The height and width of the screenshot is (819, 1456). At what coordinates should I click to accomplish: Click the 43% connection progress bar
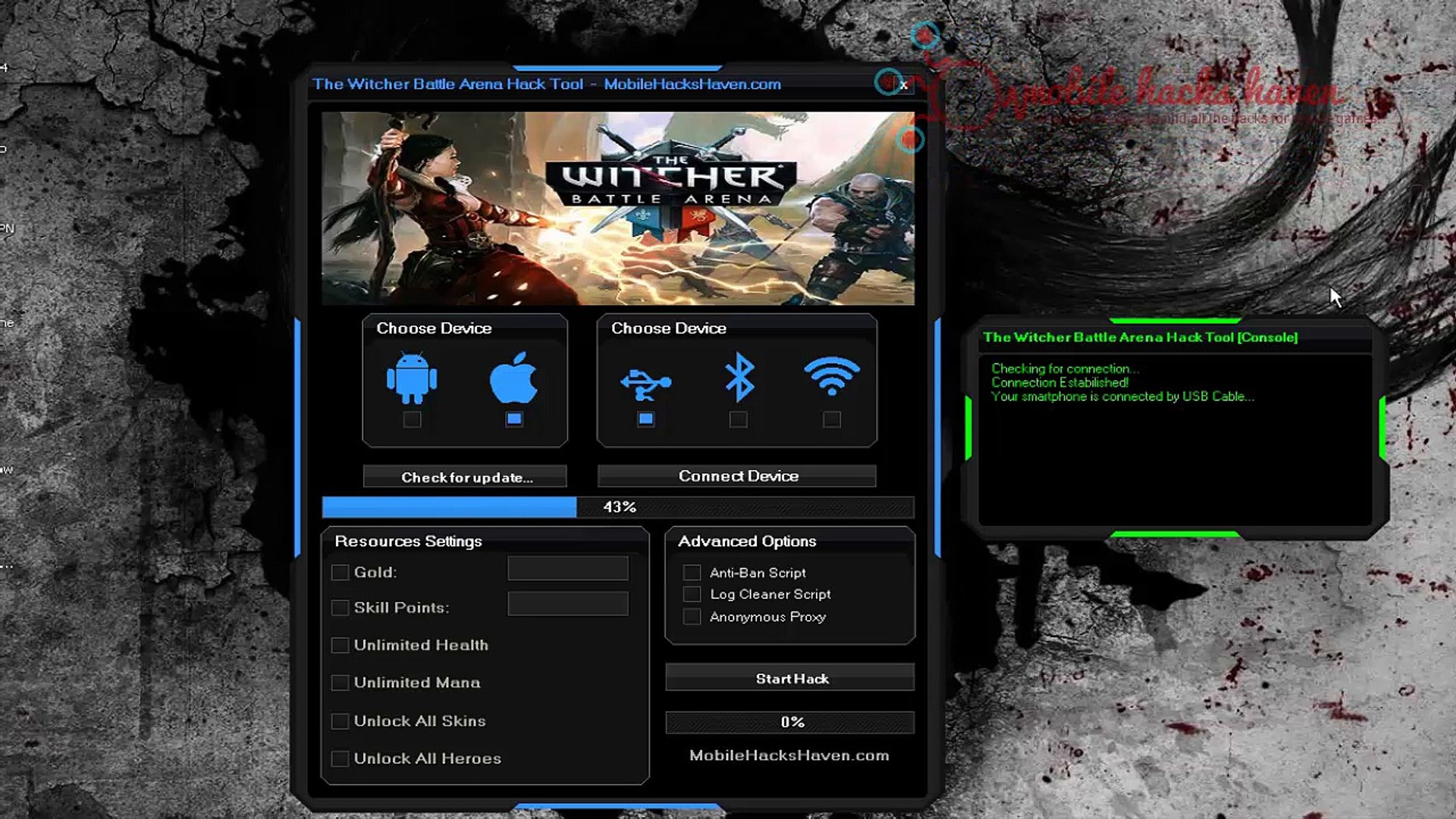(x=618, y=507)
